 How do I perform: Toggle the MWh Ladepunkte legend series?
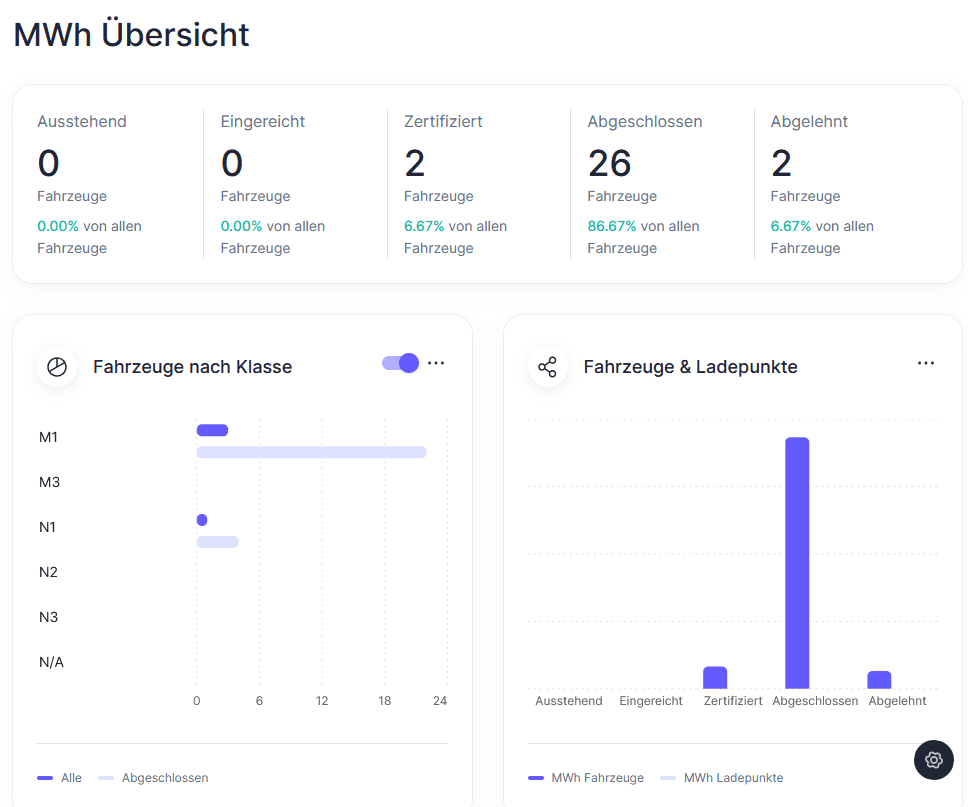pos(722,777)
